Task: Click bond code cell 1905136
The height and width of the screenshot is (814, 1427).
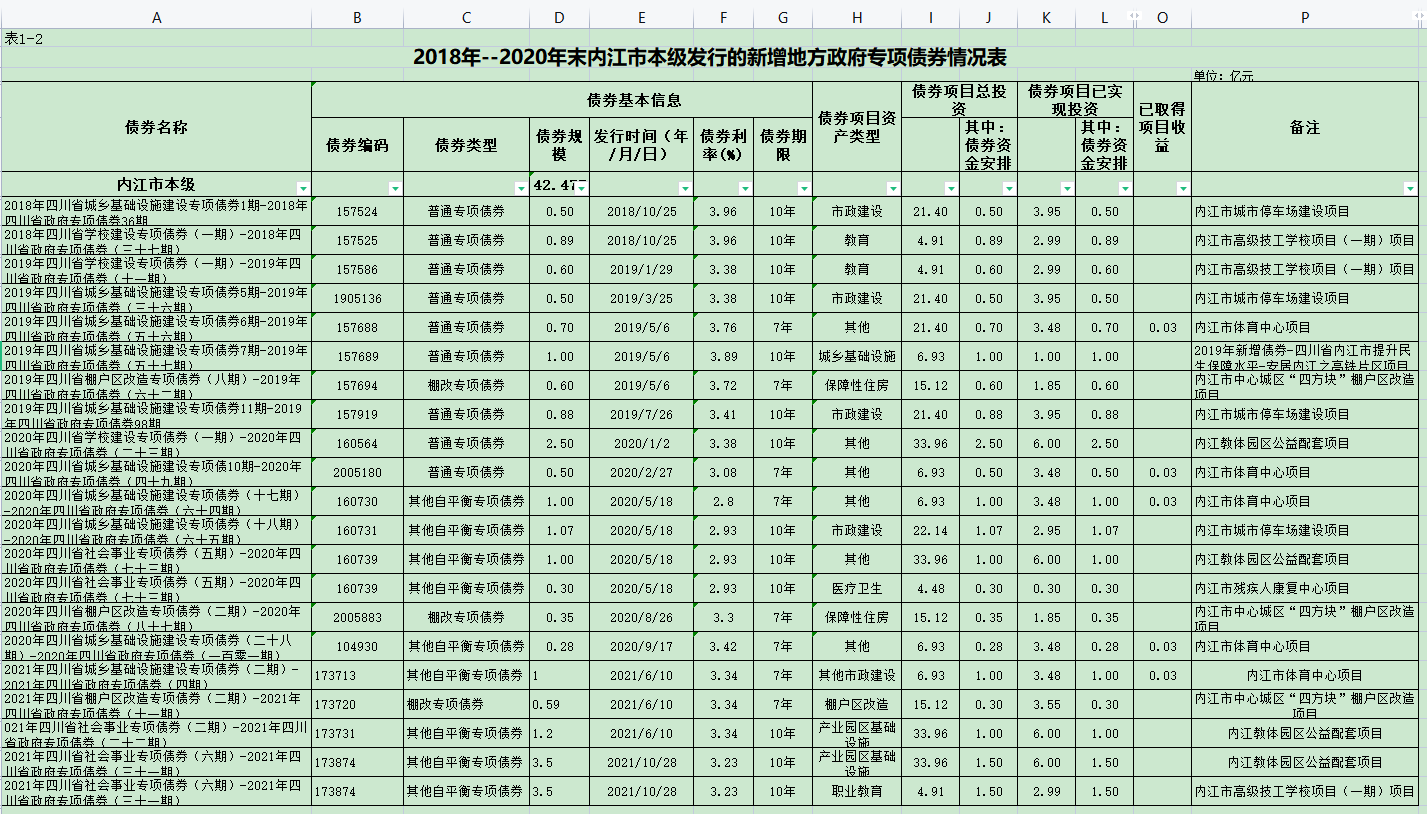Action: click(358, 299)
